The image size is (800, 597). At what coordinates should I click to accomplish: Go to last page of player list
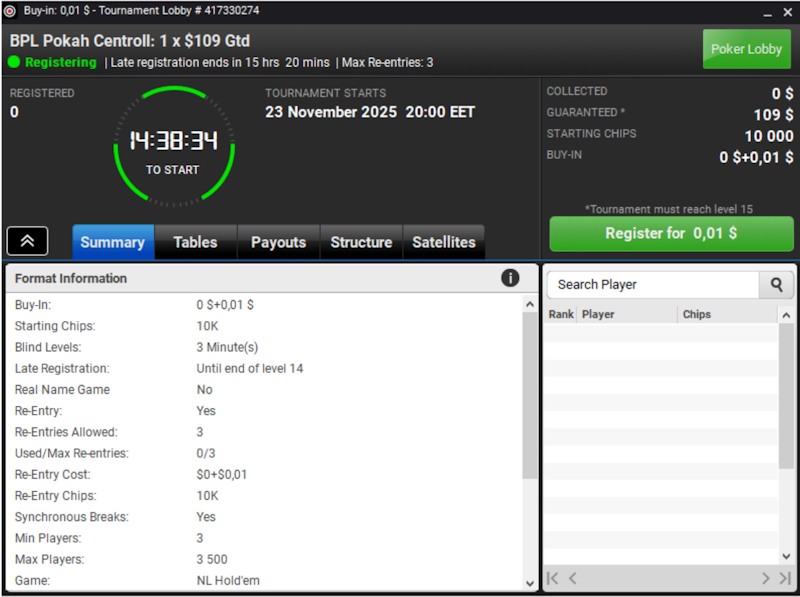785,578
